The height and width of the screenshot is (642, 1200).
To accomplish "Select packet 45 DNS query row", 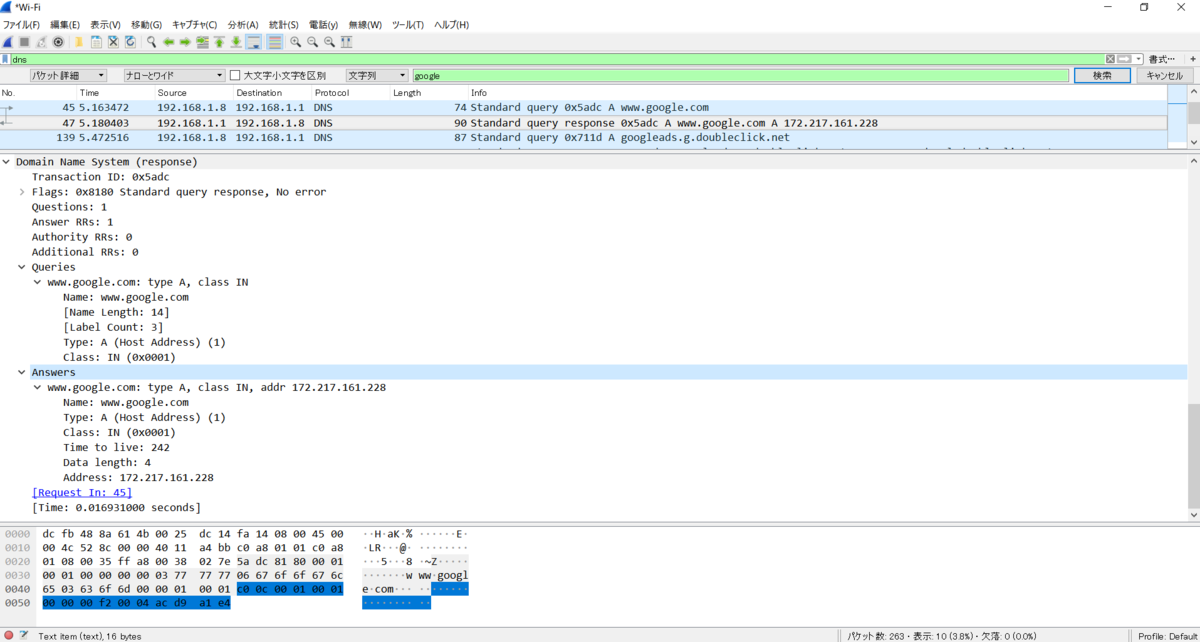I will (584, 108).
